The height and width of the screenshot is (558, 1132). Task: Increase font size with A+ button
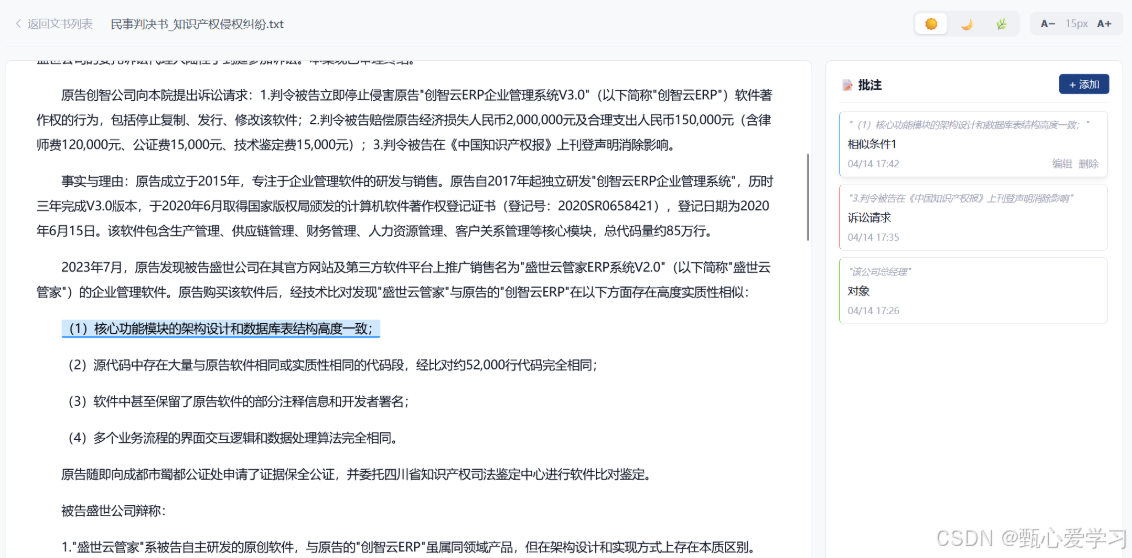point(1104,24)
